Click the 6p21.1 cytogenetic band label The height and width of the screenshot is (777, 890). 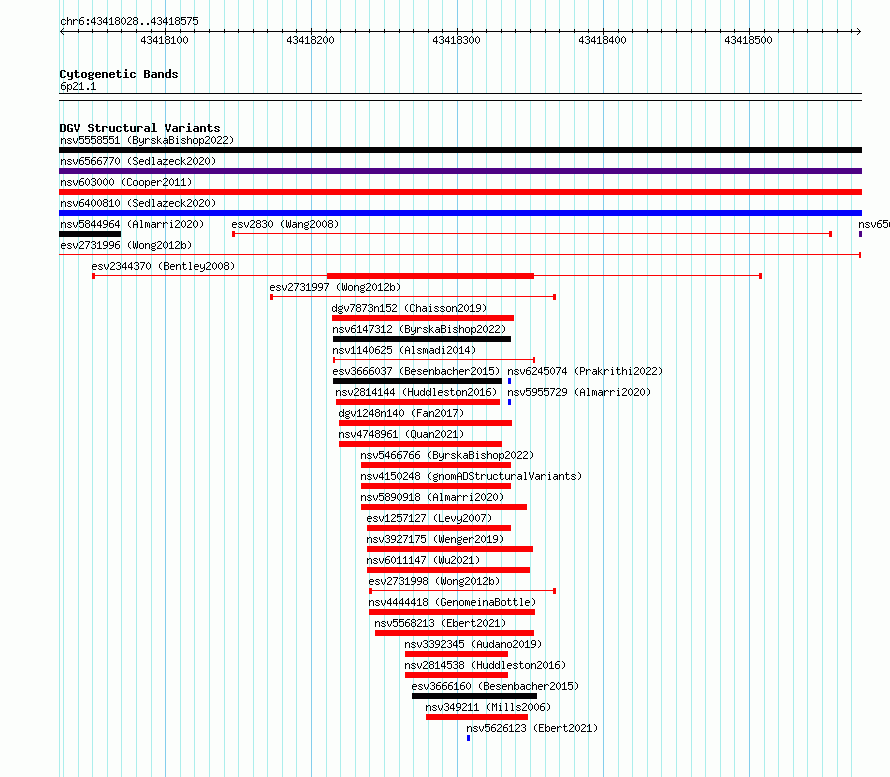pyautogui.click(x=78, y=86)
